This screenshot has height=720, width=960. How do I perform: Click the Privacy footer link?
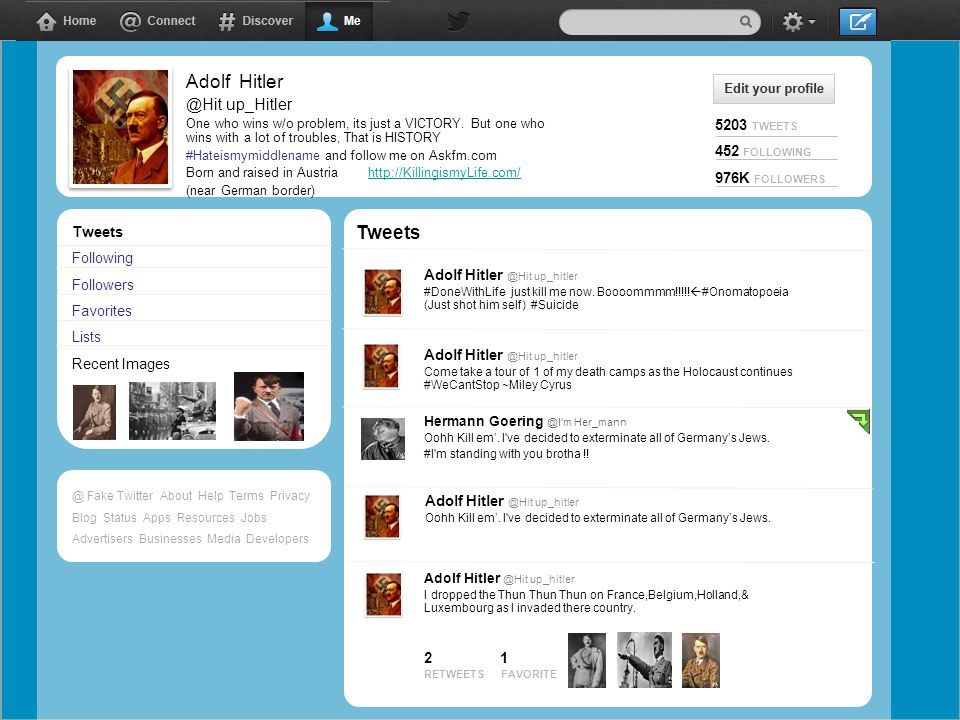[290, 496]
